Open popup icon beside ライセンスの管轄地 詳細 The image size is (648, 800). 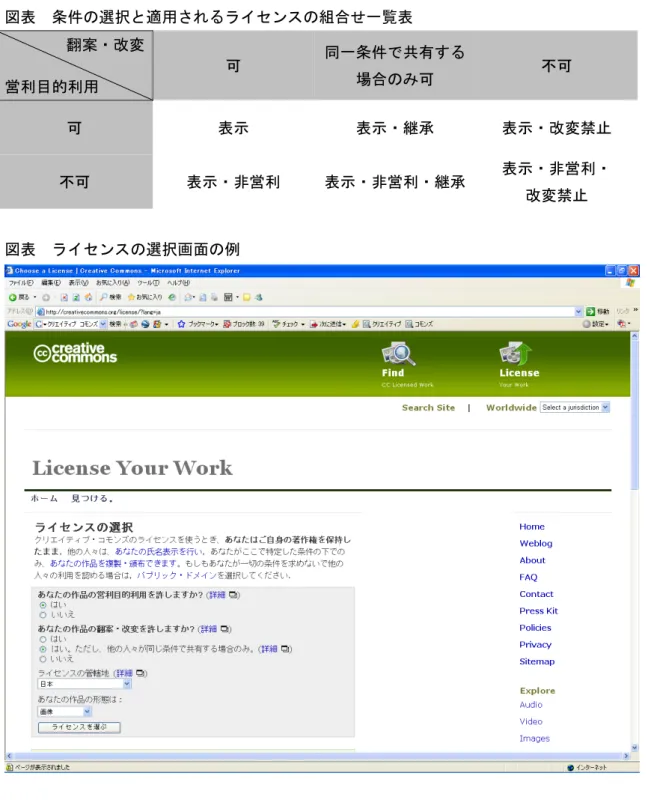pos(140,673)
